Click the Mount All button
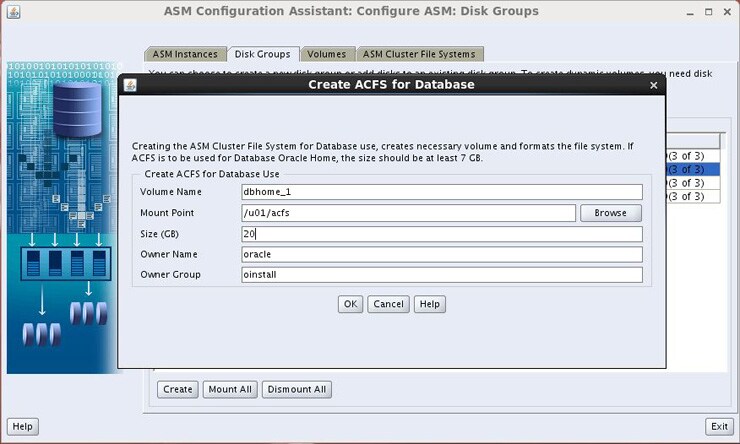 click(x=230, y=389)
